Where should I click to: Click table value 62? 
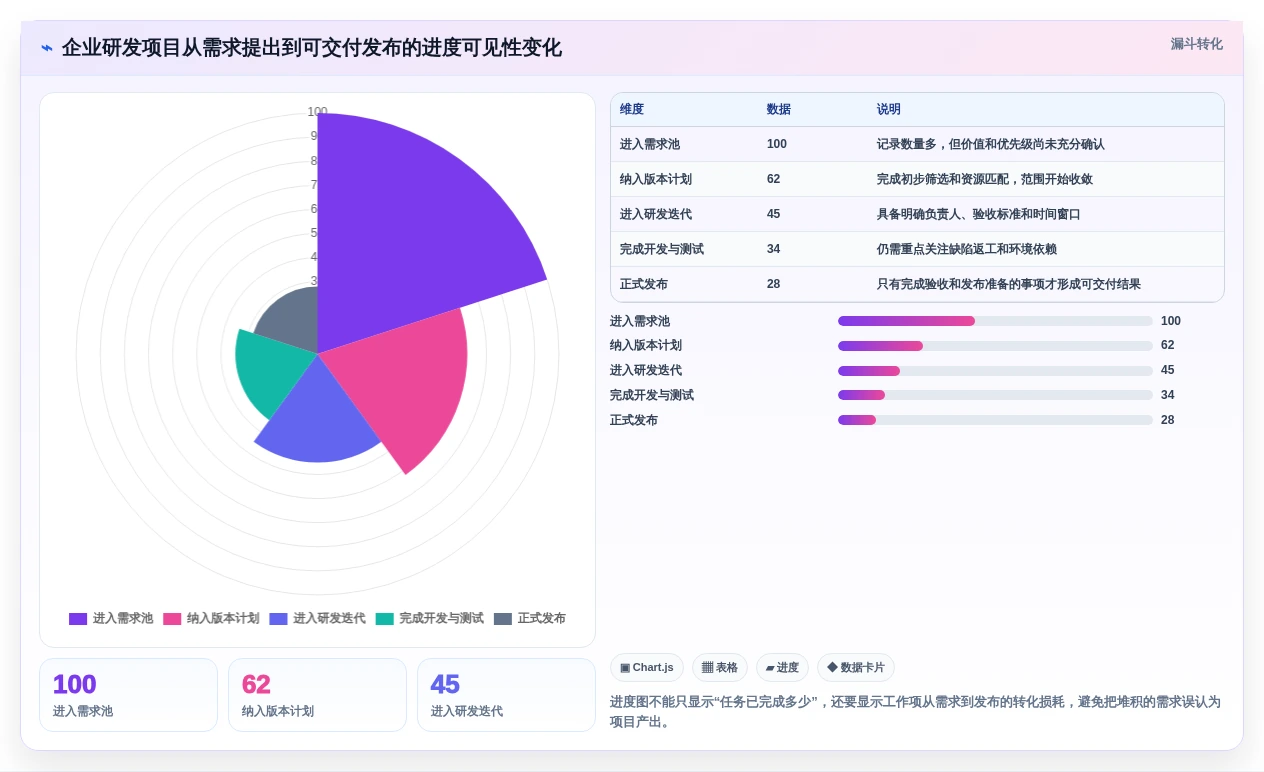[774, 179]
